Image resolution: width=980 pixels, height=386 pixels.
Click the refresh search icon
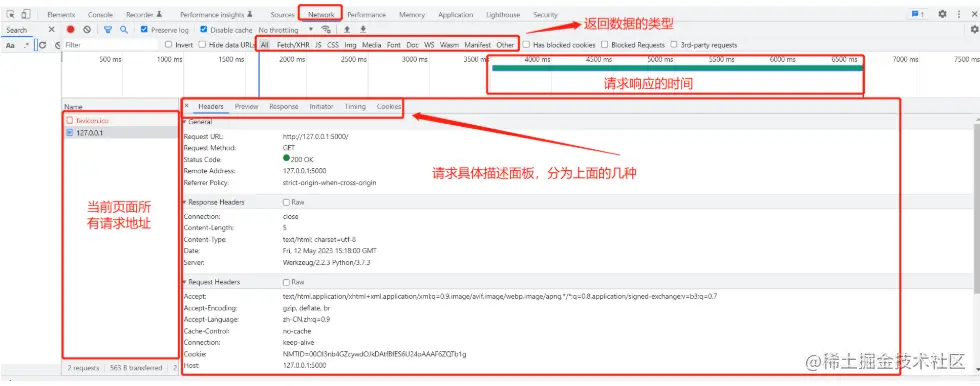43,45
